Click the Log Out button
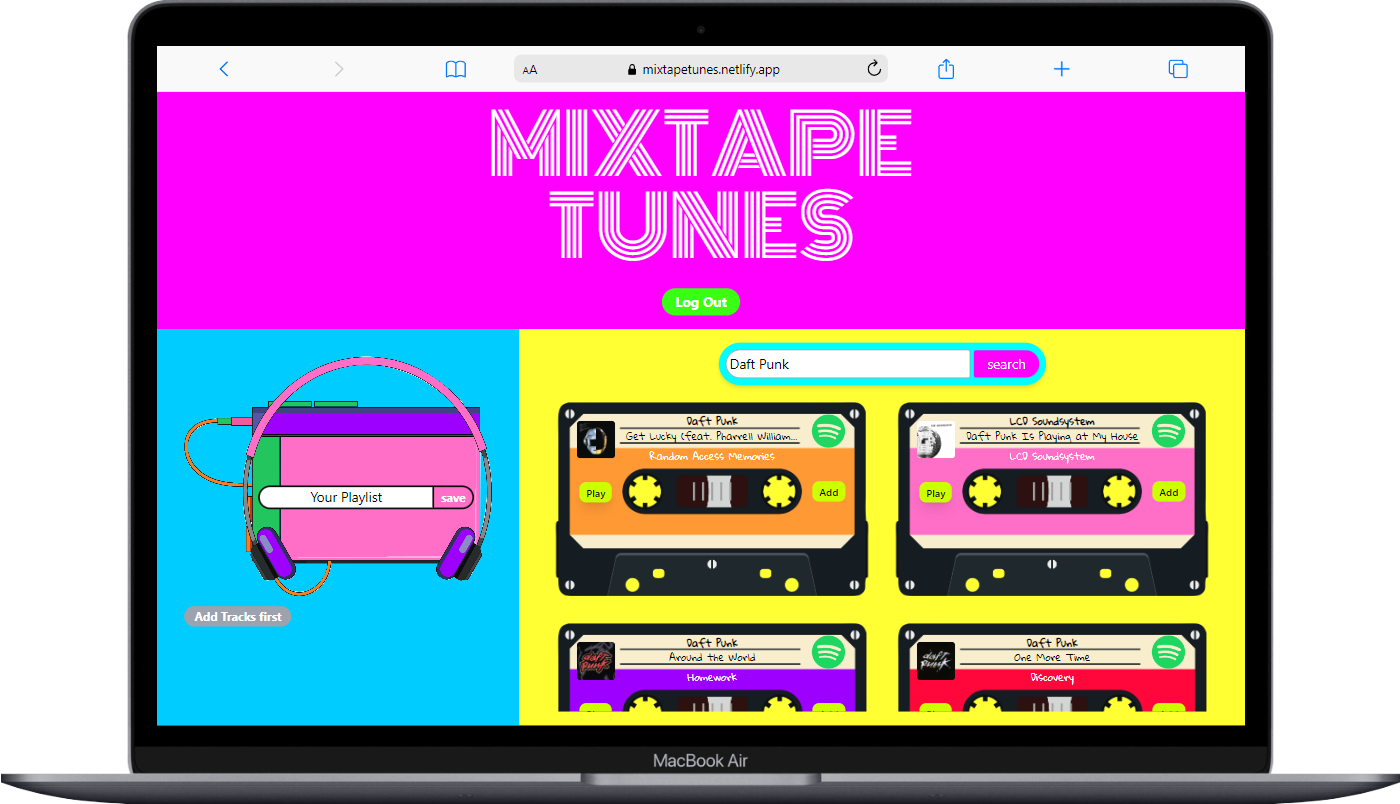1400x804 pixels. click(701, 302)
